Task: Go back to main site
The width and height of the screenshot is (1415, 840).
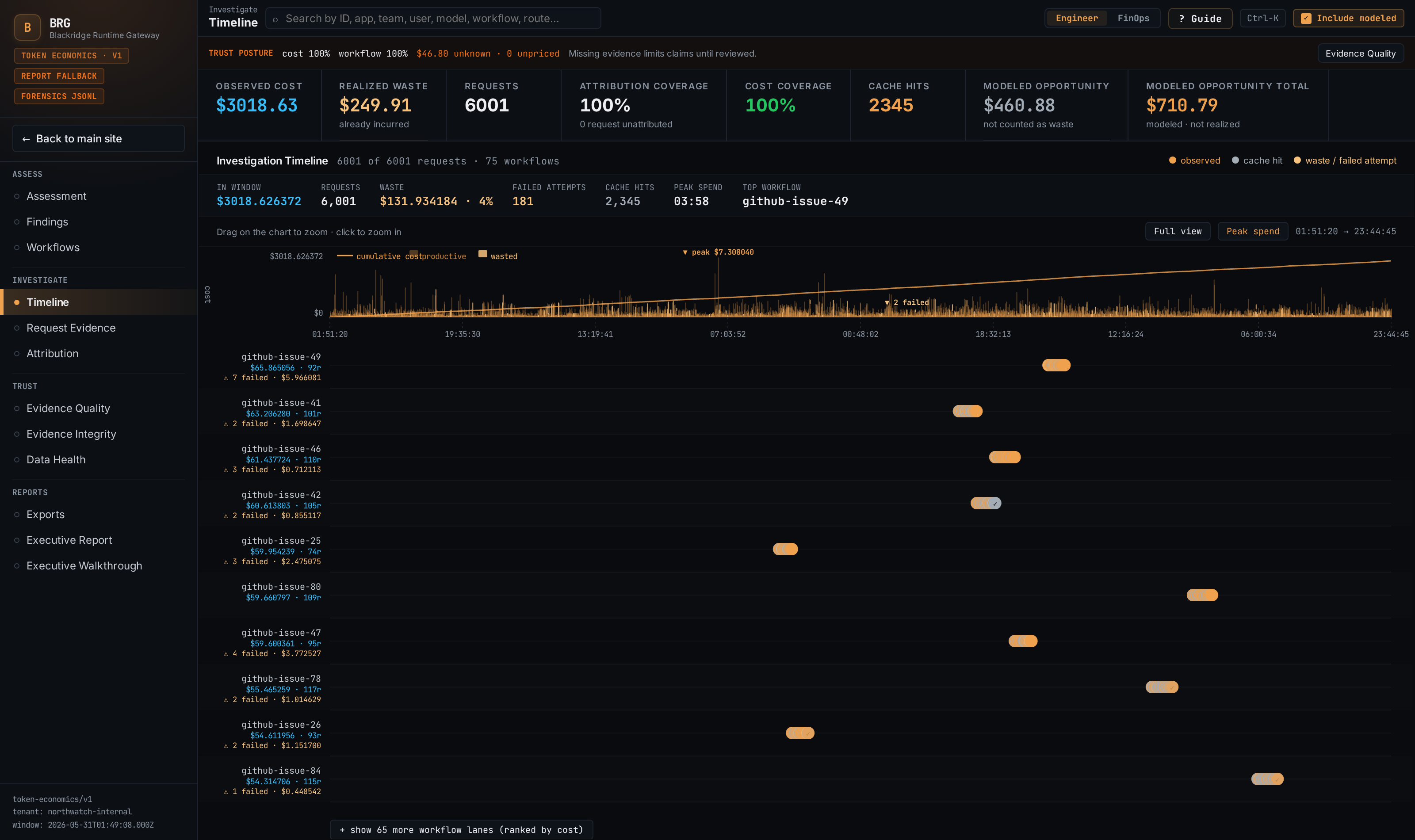Action: tap(99, 139)
